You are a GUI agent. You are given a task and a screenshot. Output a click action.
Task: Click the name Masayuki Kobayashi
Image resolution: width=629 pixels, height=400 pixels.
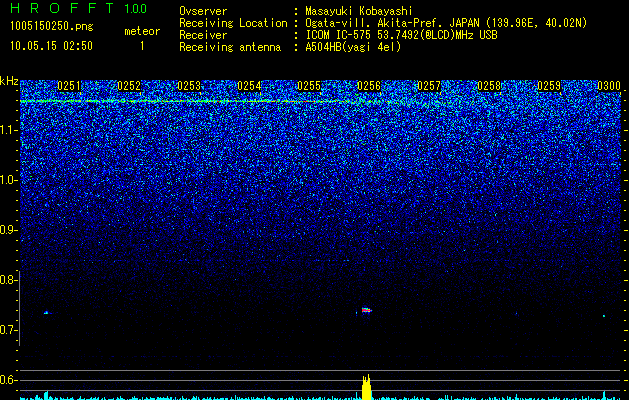pos(358,11)
